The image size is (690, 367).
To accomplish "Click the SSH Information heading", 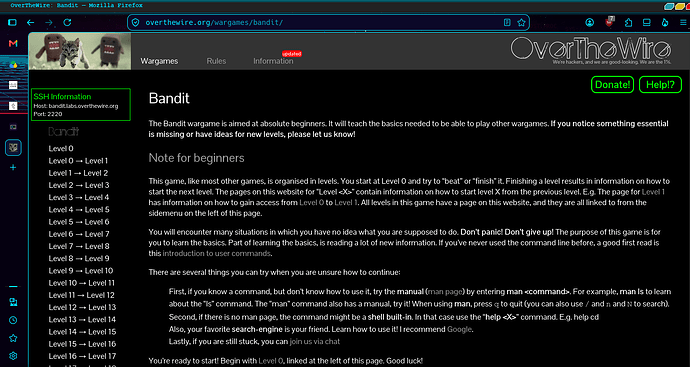I will [62, 97].
